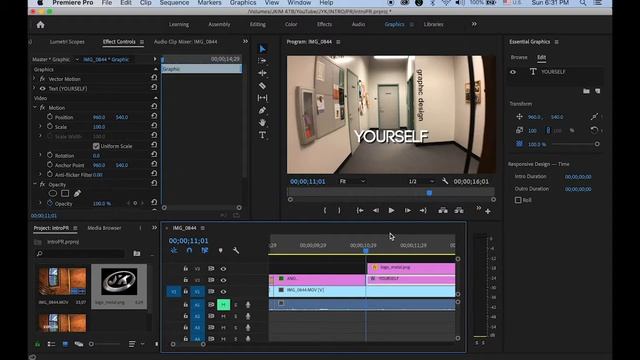Image resolution: width=640 pixels, height=360 pixels.
Task: Toggle linked selection in timeline
Action: [x=205, y=250]
